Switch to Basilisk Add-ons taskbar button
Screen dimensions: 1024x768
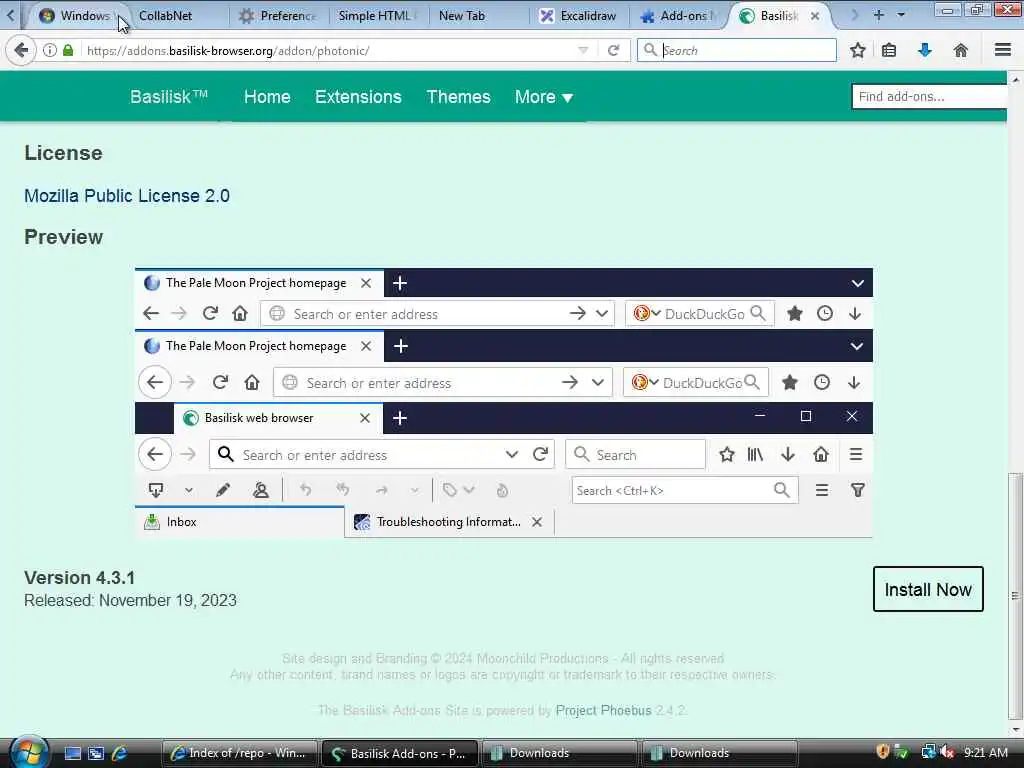pyautogui.click(x=400, y=753)
